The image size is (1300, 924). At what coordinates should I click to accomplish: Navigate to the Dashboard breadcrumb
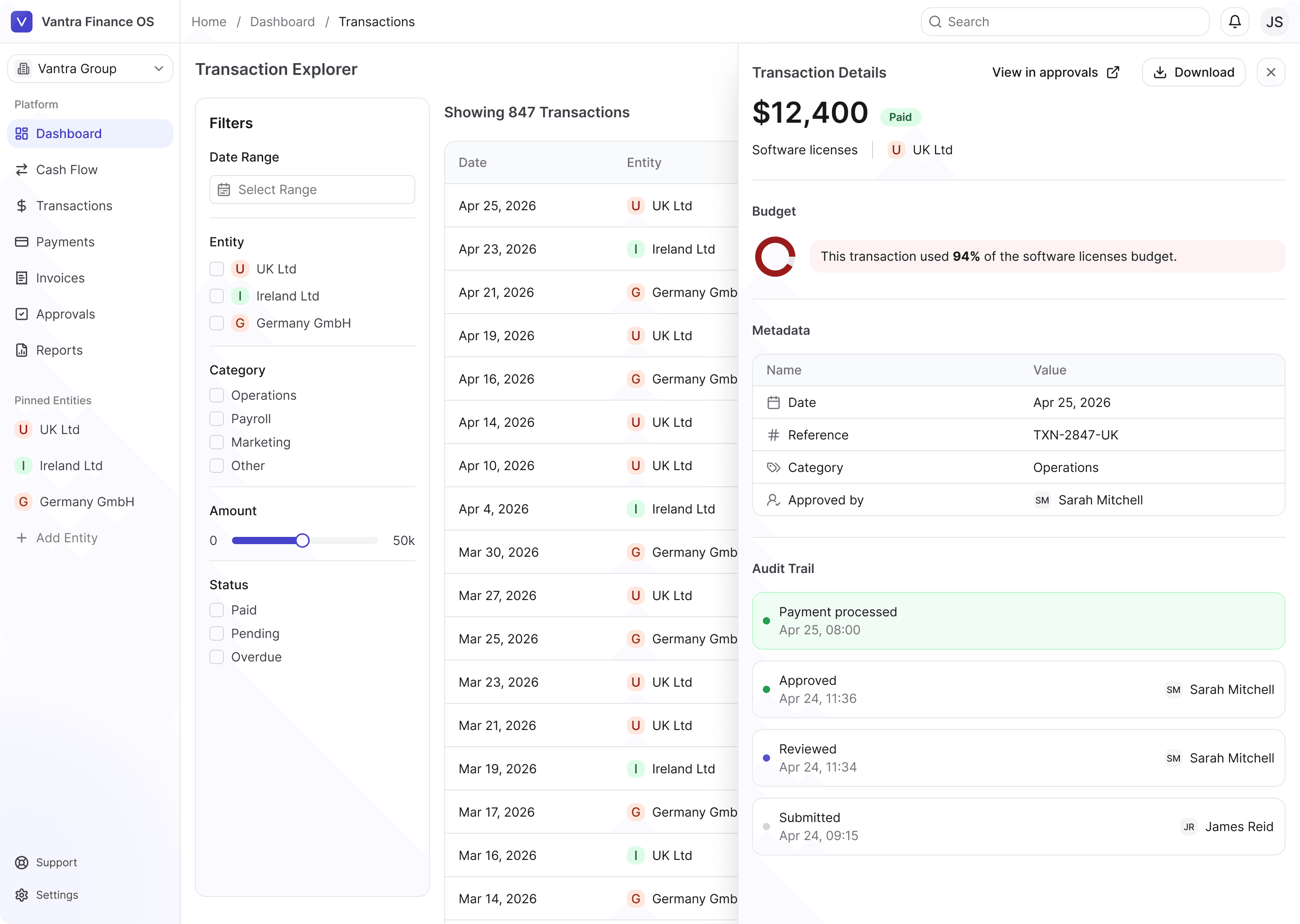282,22
